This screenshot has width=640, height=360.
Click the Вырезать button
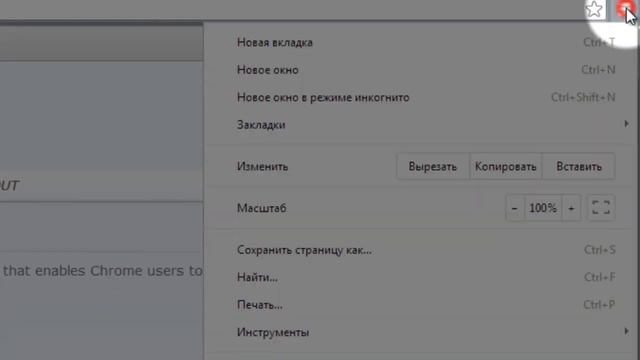pos(433,167)
